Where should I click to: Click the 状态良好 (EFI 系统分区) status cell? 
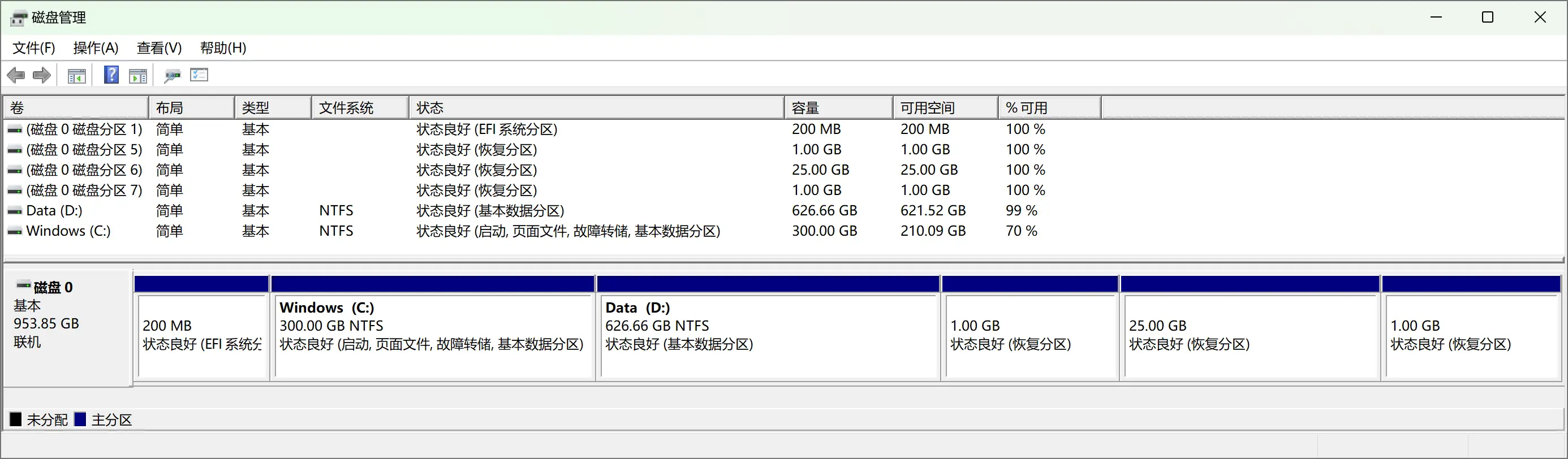click(x=487, y=129)
